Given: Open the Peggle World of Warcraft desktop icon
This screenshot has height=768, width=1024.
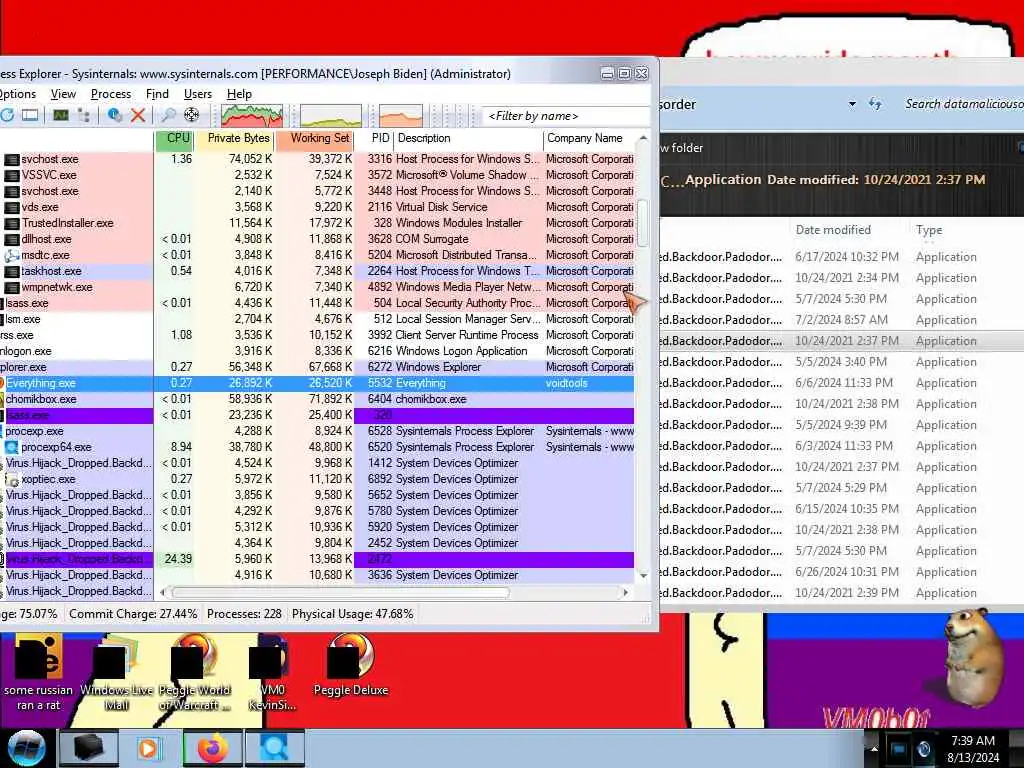Looking at the screenshot, I should click(x=194, y=672).
